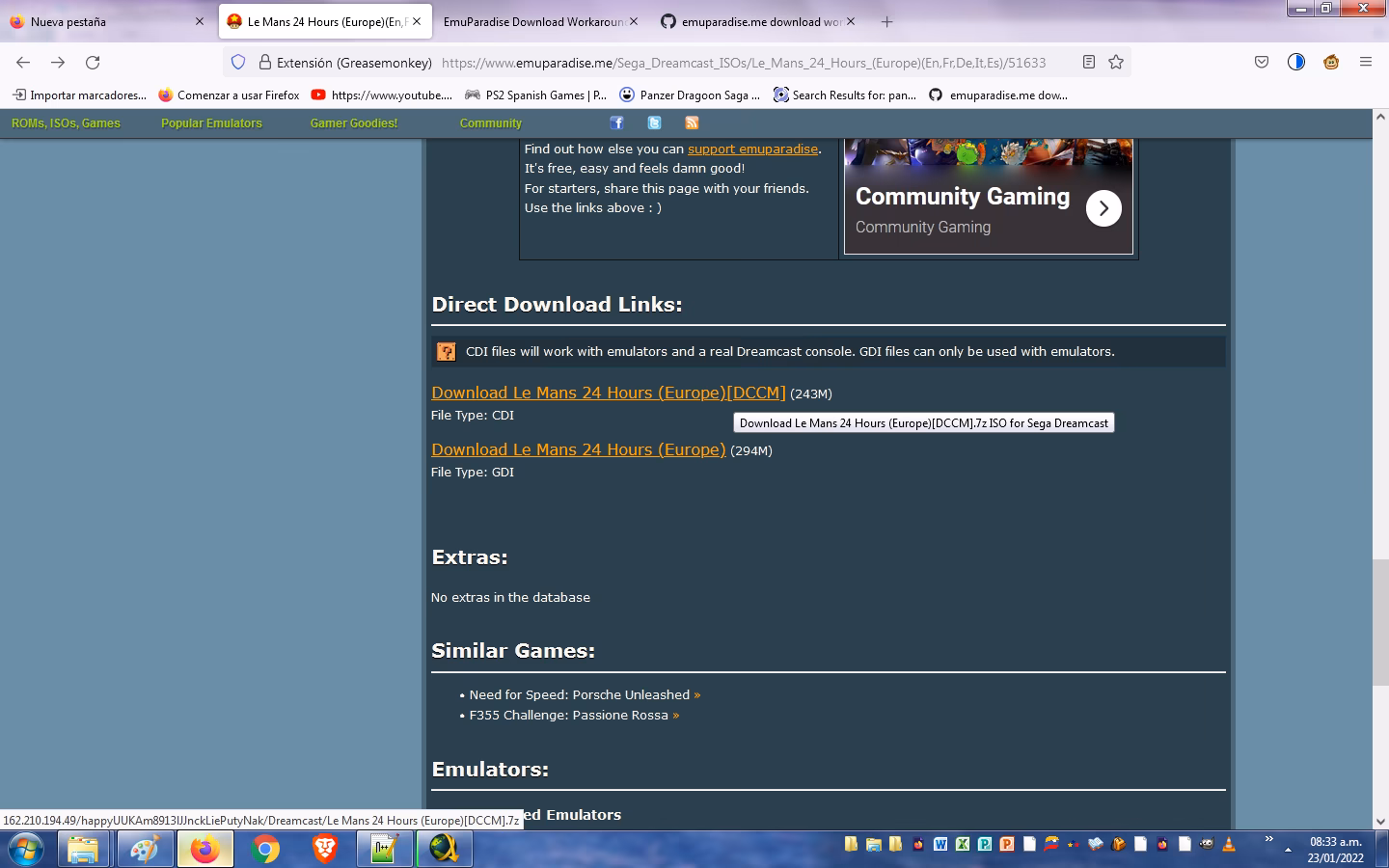Open the Community menu

490,123
